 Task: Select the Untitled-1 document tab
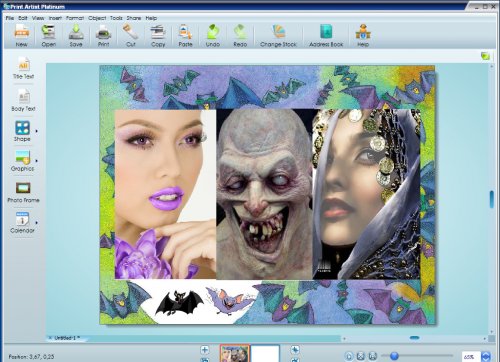[67, 338]
